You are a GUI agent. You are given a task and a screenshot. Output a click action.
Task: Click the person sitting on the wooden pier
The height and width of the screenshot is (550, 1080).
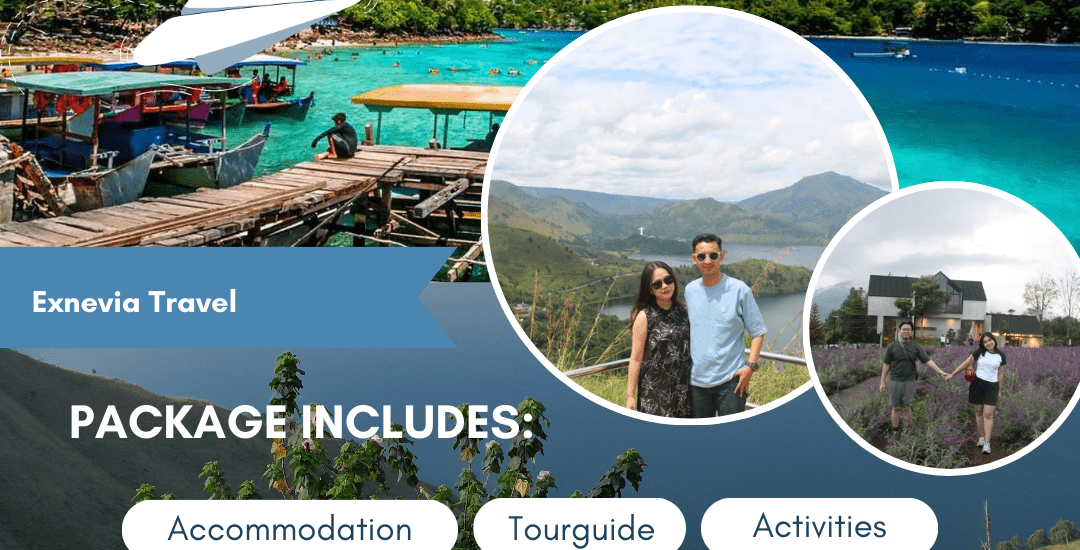337,136
